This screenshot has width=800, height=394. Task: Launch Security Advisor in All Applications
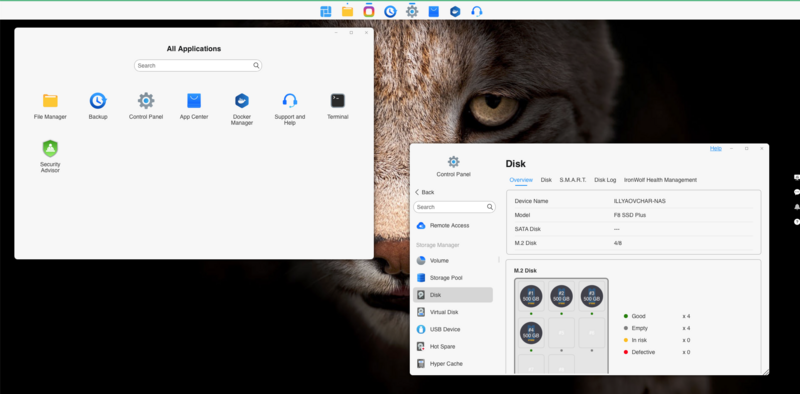tap(50, 156)
